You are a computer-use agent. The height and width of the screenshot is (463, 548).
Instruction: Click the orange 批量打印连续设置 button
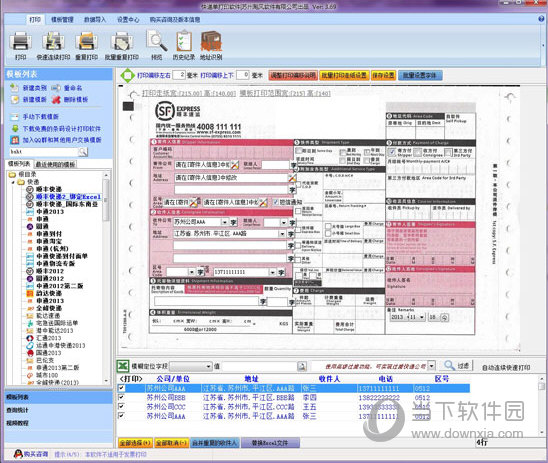344,75
